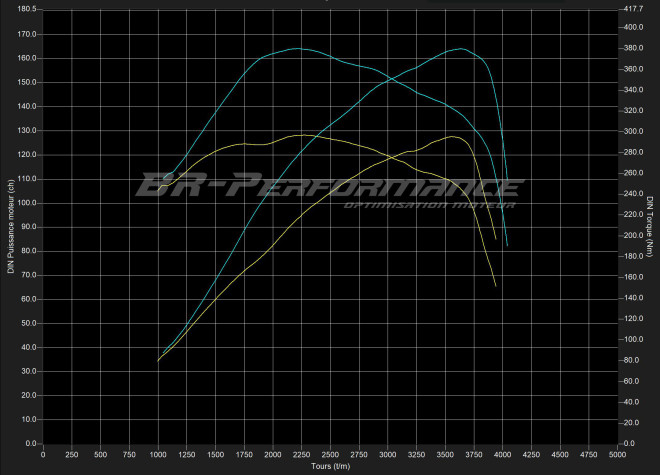Select the 4000 tick on the RPM axis
This screenshot has height=475, width=660.
click(x=502, y=455)
